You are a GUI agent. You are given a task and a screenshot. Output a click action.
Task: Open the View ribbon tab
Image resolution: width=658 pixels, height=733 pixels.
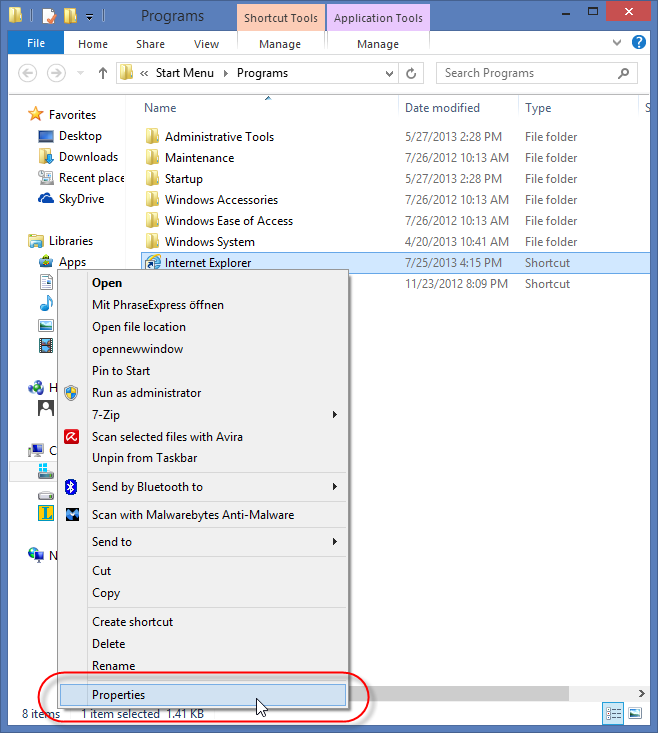[206, 44]
